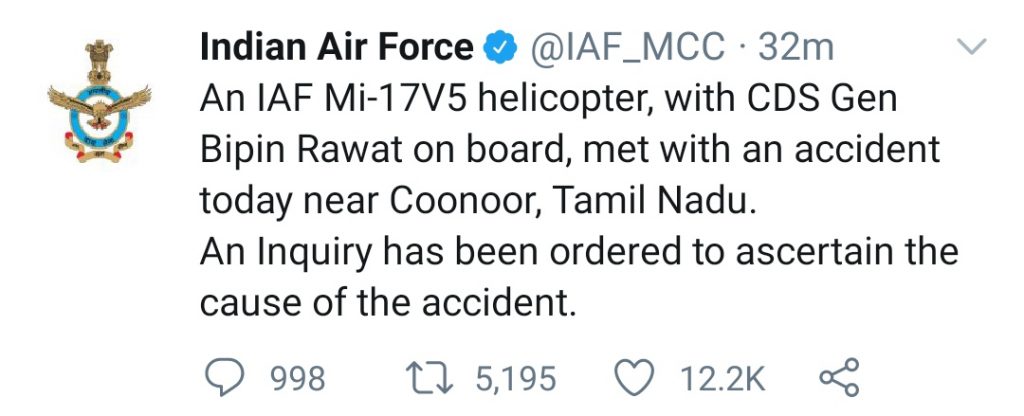Open the Indian Air Force display name
1024x416 pixels.
point(336,48)
